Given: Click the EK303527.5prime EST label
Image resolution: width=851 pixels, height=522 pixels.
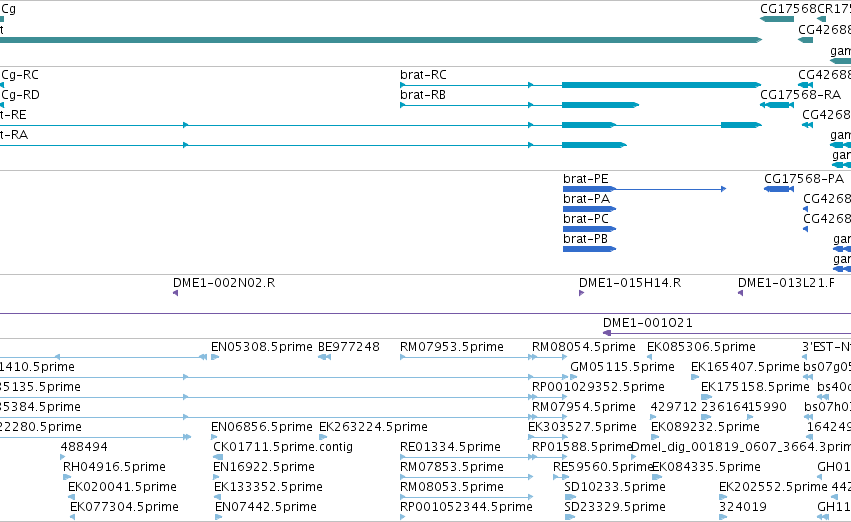Looking at the screenshot, I should [x=582, y=427].
